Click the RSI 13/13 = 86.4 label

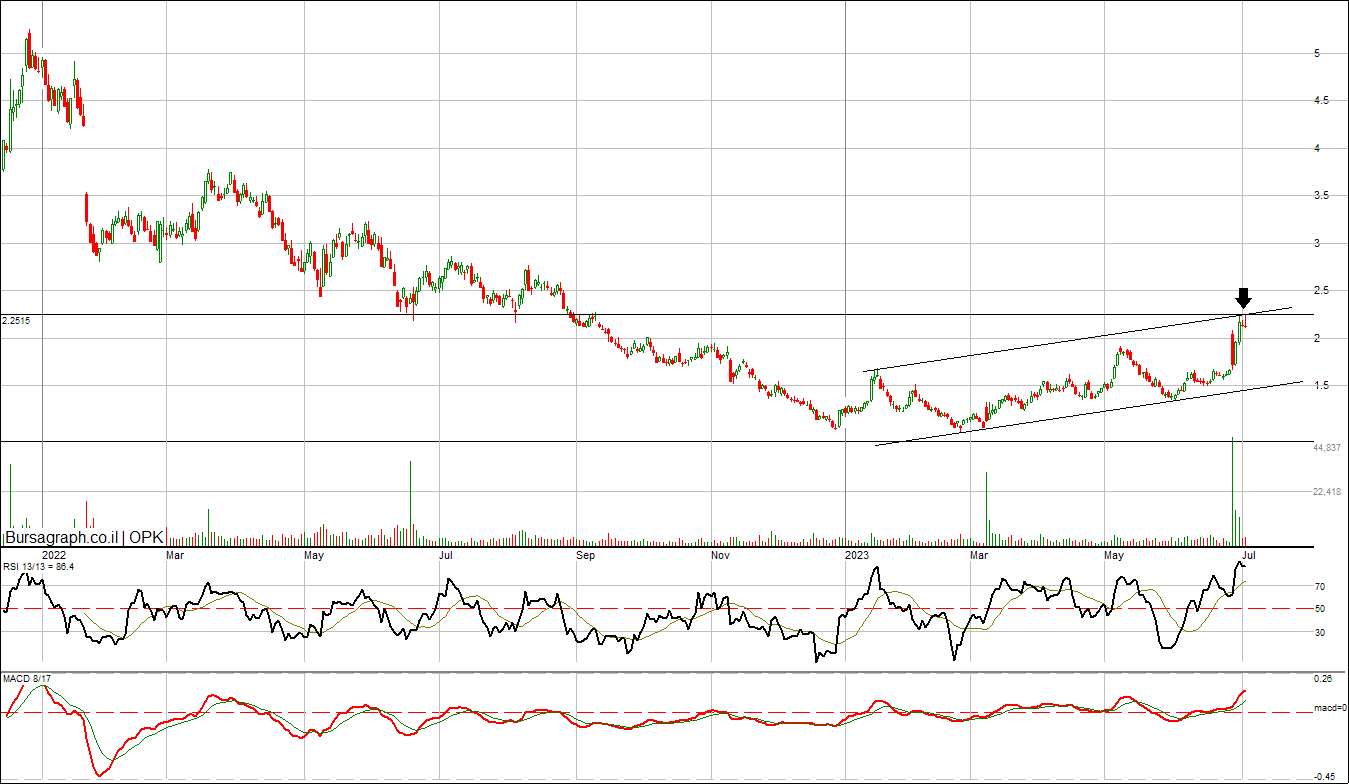click(x=38, y=567)
